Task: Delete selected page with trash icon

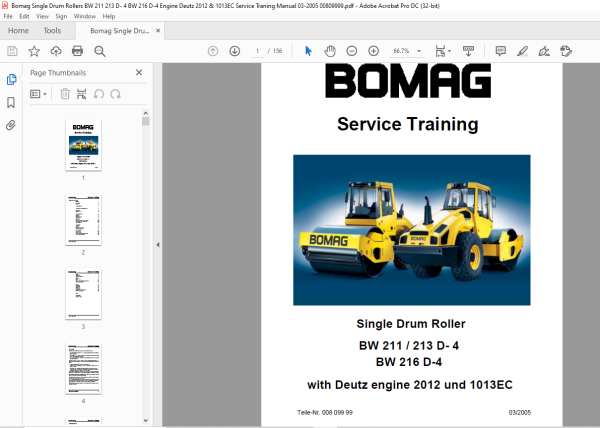Action: coord(65,94)
